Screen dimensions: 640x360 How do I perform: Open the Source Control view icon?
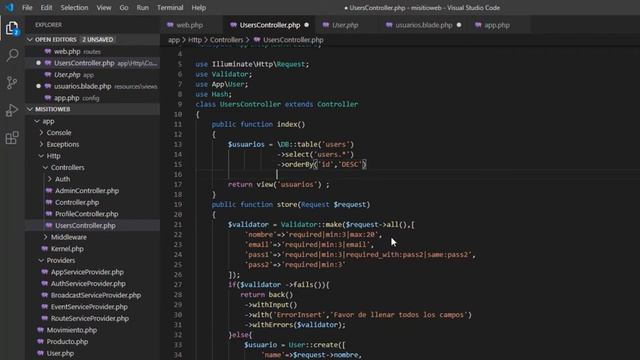point(12,83)
